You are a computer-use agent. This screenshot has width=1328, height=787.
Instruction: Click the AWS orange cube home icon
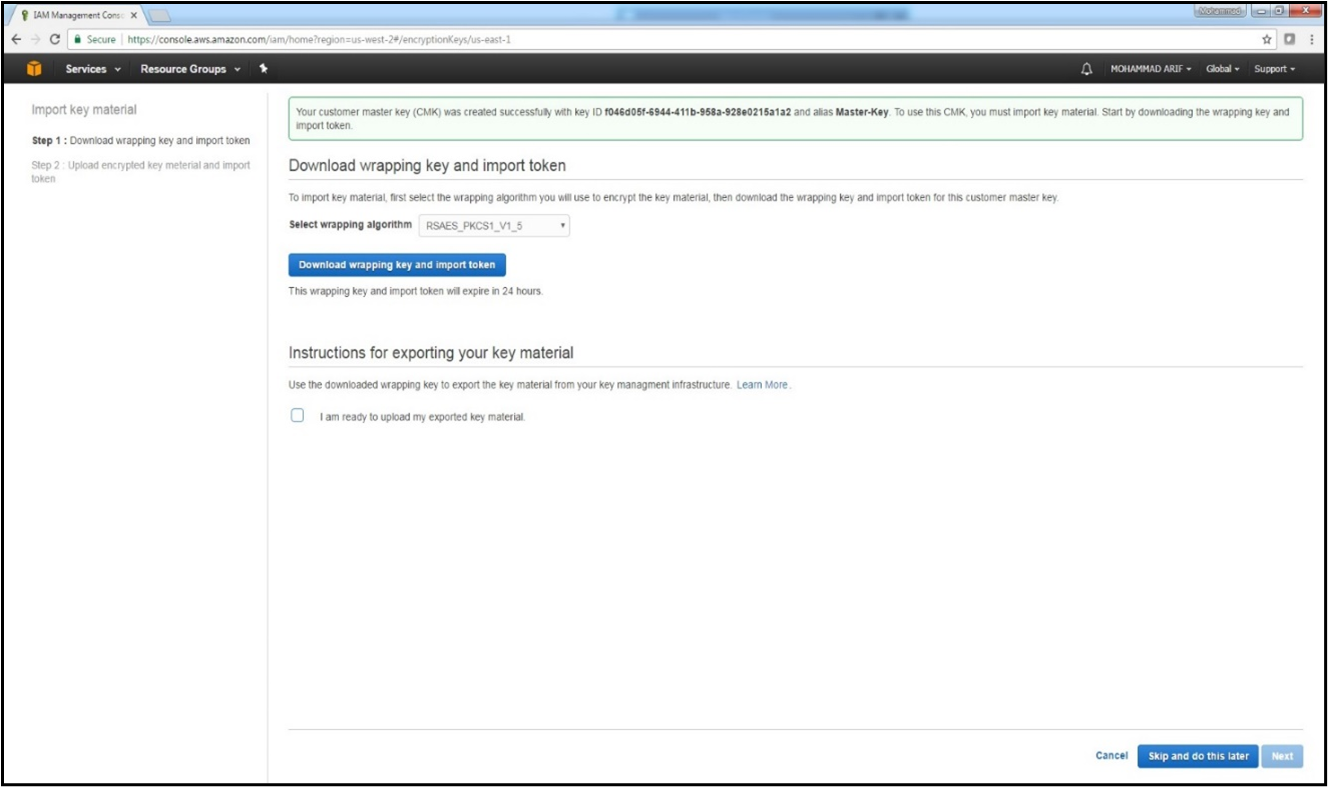click(34, 69)
